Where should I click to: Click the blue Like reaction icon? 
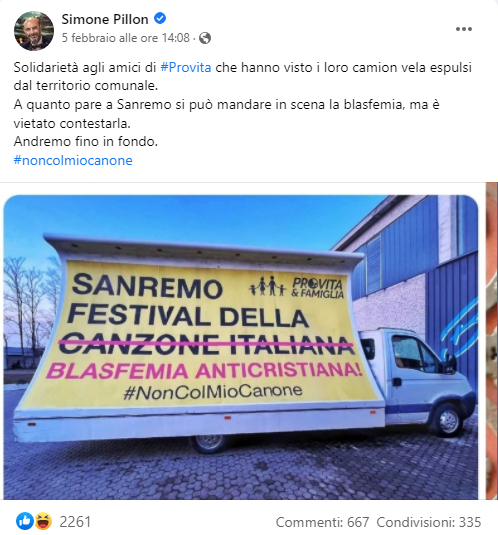[x=25, y=521]
